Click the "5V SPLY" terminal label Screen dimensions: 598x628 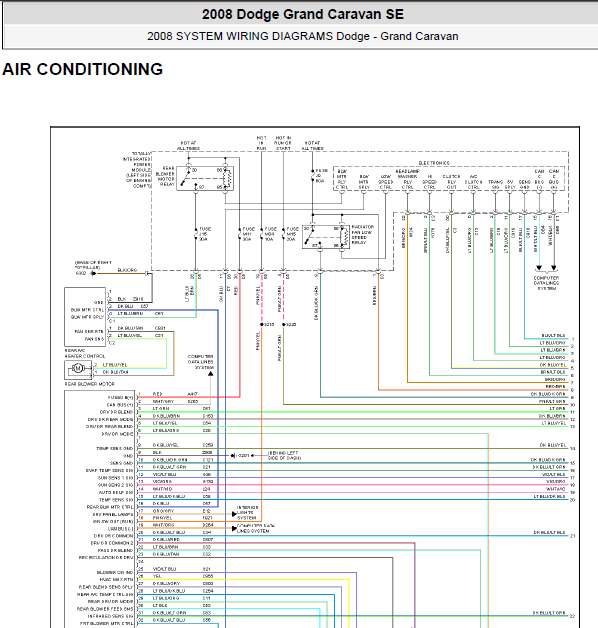pyautogui.click(x=510, y=185)
